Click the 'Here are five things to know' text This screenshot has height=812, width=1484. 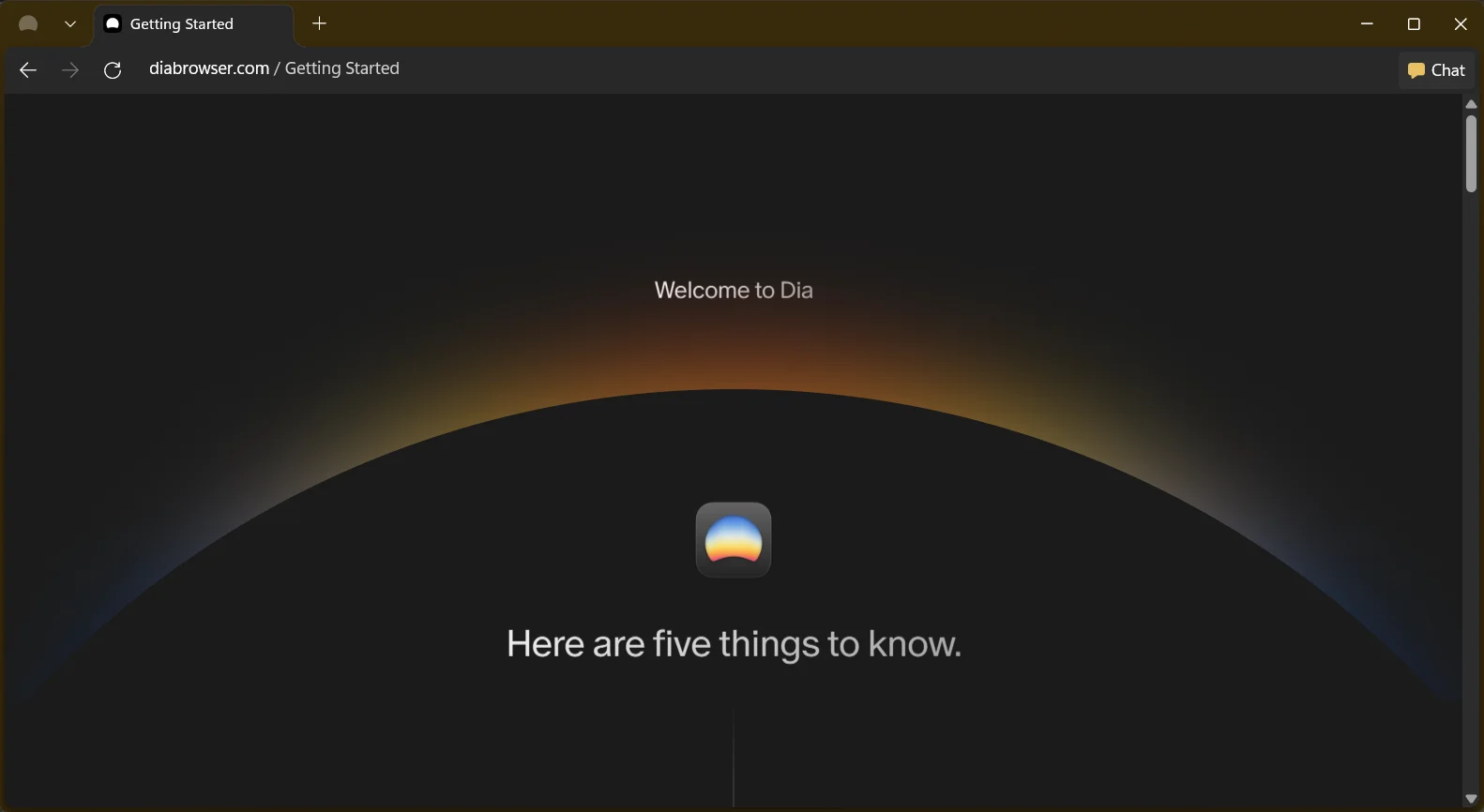734,644
